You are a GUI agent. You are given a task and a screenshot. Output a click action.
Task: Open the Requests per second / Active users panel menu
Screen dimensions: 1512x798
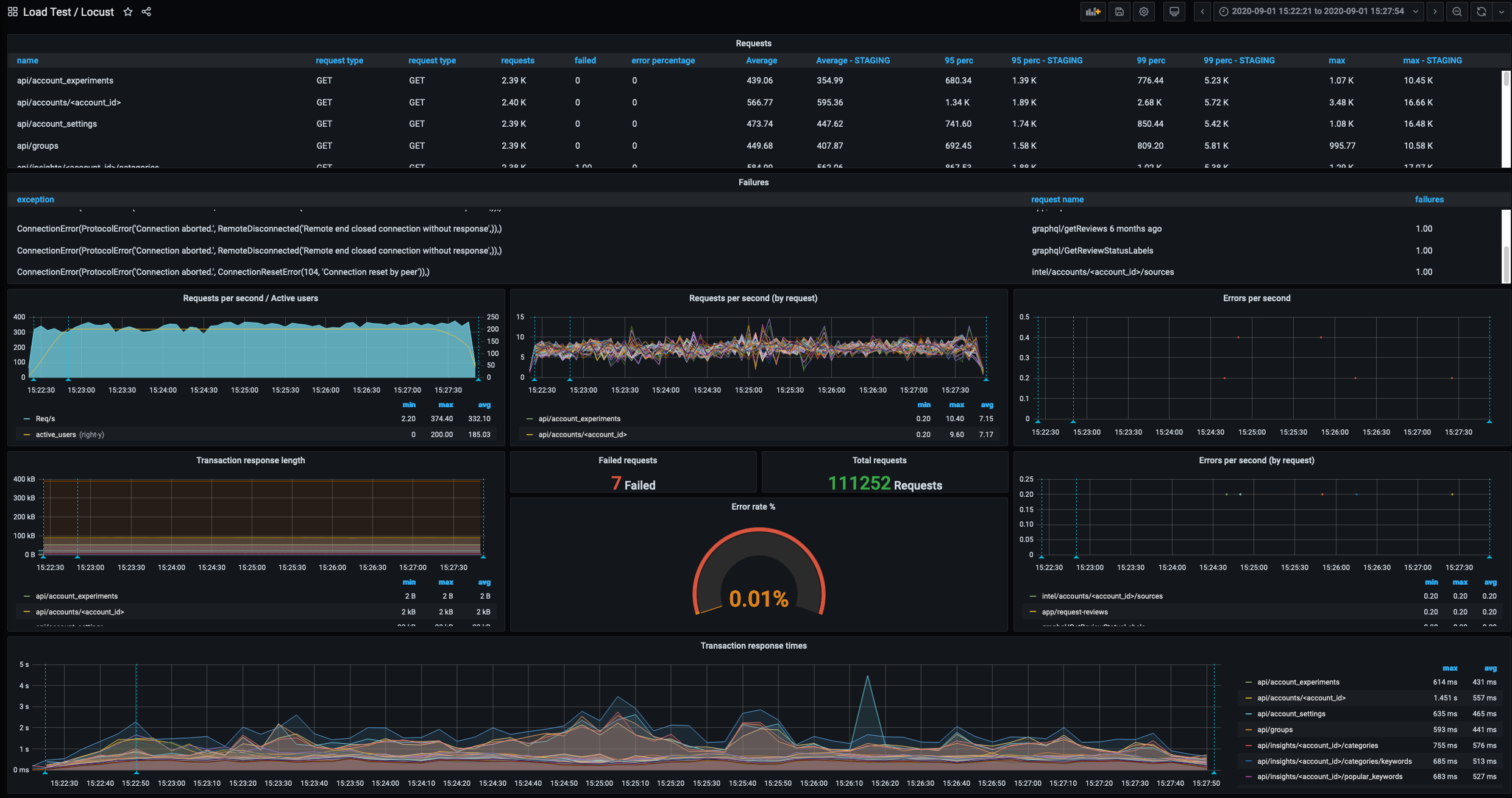(250, 298)
